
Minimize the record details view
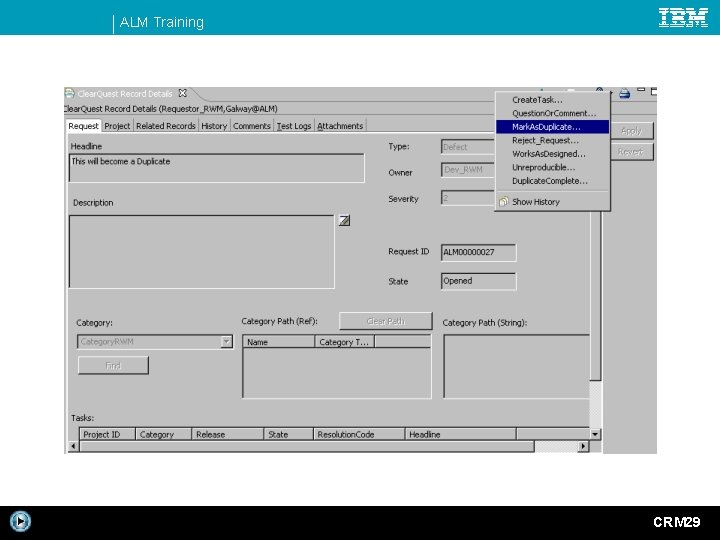click(x=641, y=90)
